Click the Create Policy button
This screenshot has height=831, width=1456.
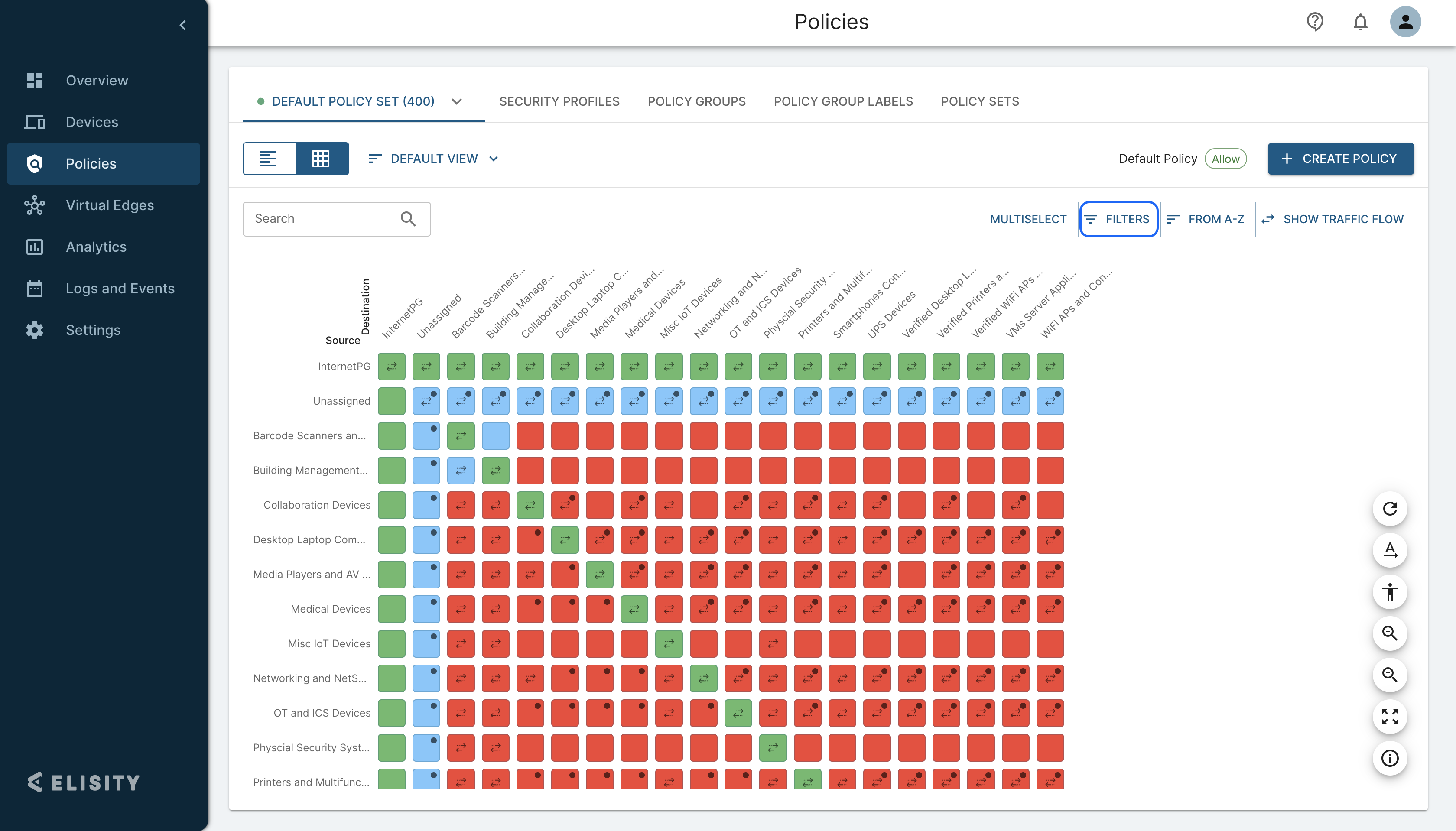tap(1340, 159)
